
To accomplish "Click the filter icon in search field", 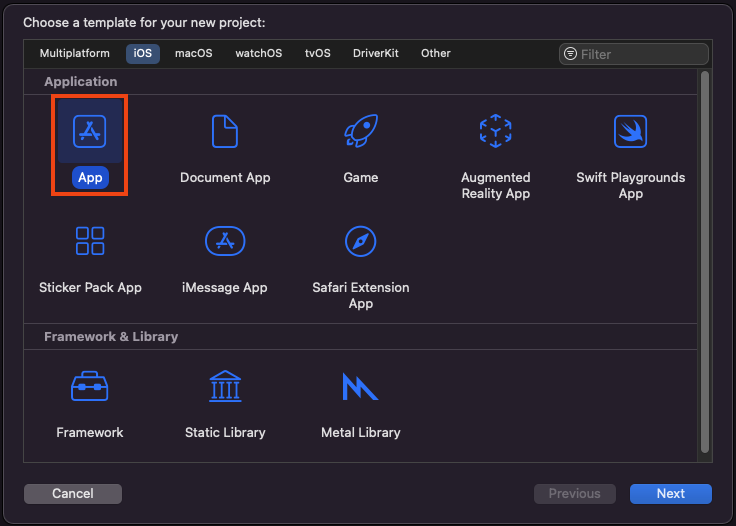I will click(570, 54).
